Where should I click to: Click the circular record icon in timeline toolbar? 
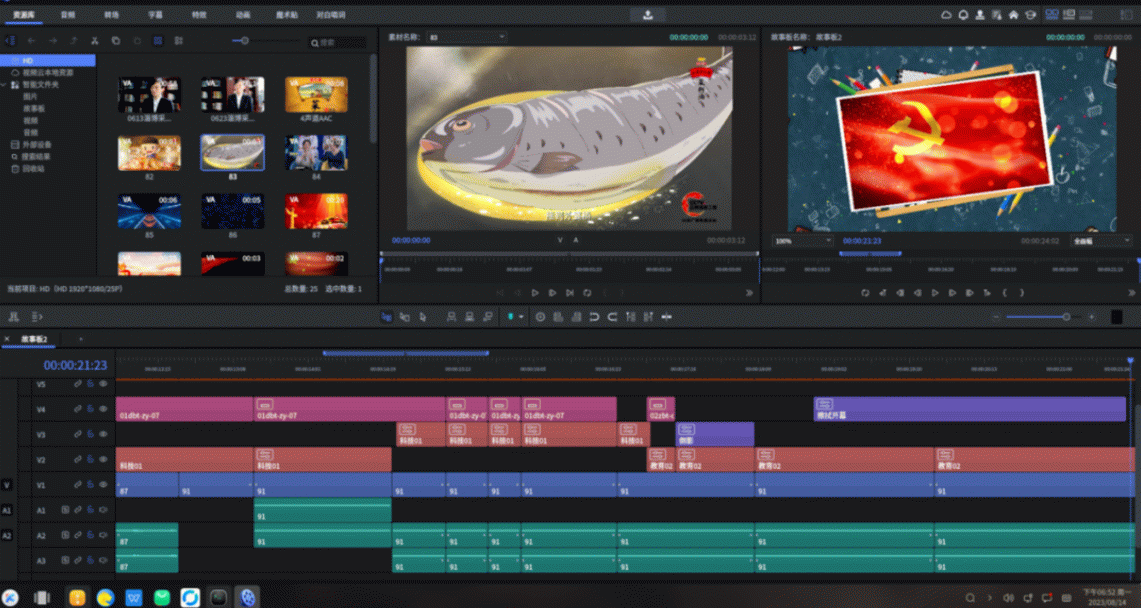[540, 317]
